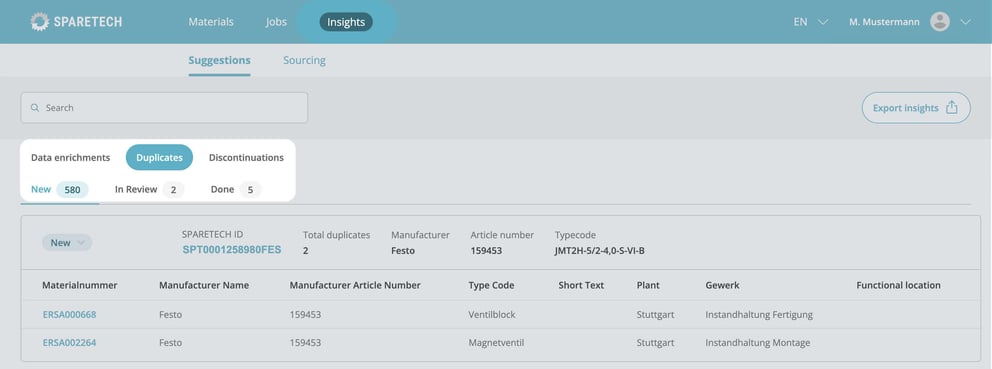The image size is (992, 369).
Task: Open the Jobs menu
Action: tap(276, 22)
